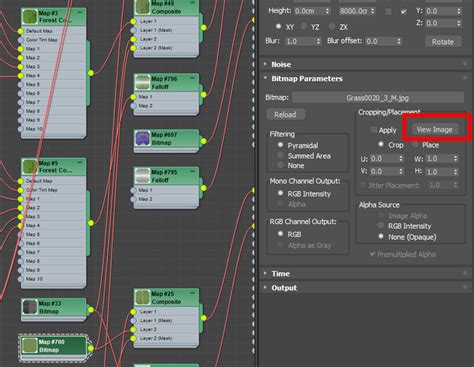474x367 pixels.
Task: Collapse the Map #795 Falloff node
Action: [193, 172]
